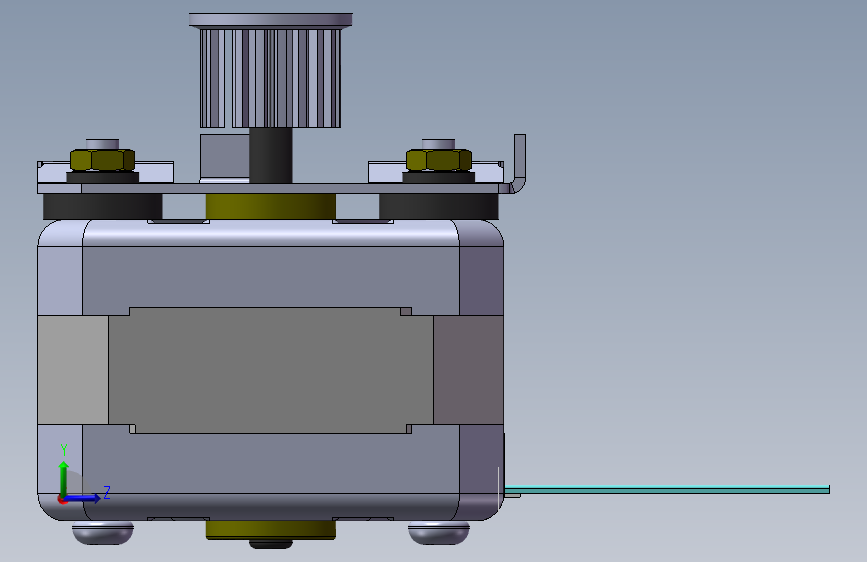
Task: Click the 'Z' axis label
Action: [x=107, y=492]
